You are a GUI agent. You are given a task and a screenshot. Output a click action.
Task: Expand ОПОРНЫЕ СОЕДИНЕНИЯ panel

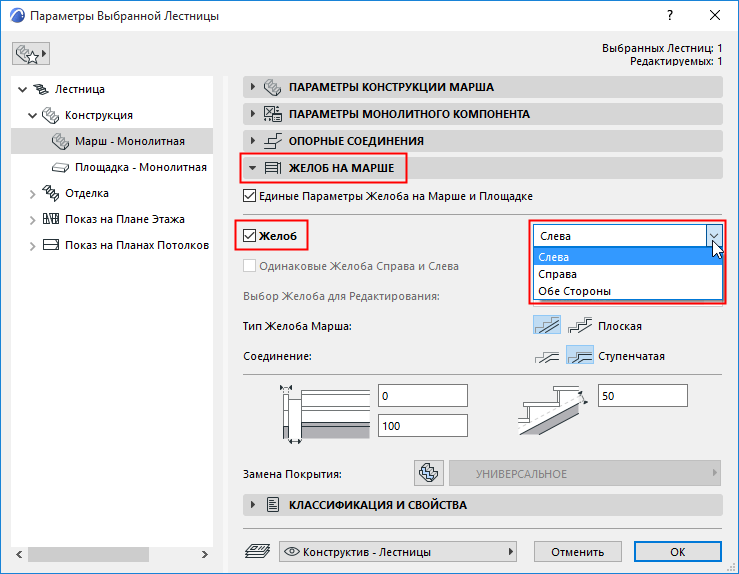[x=253, y=140]
